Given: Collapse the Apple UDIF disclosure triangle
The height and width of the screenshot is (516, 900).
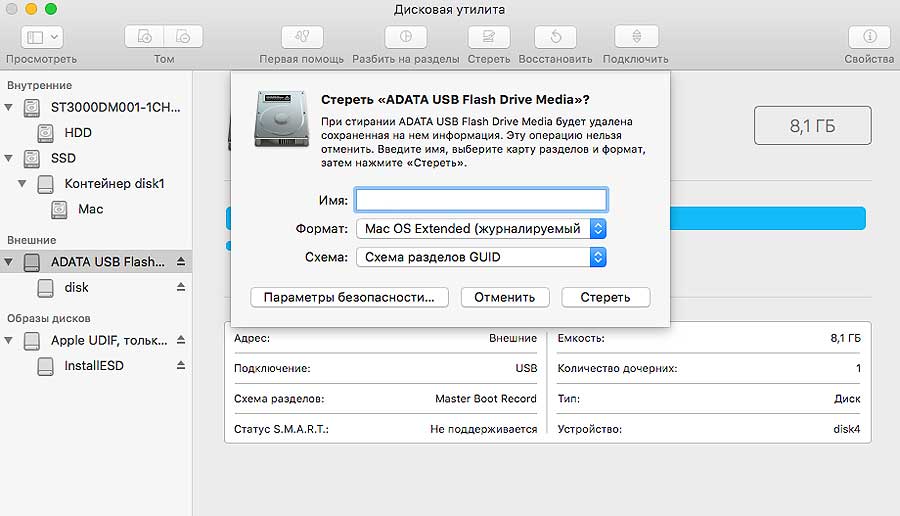Looking at the screenshot, I should point(9,340).
